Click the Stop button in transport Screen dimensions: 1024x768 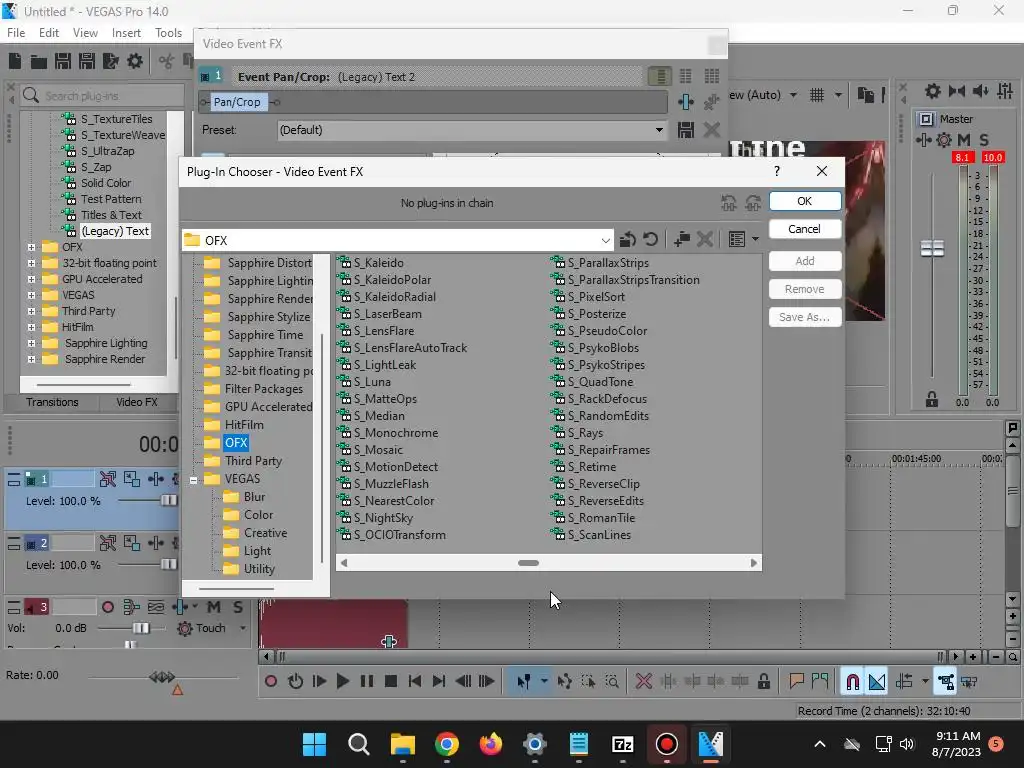point(391,682)
